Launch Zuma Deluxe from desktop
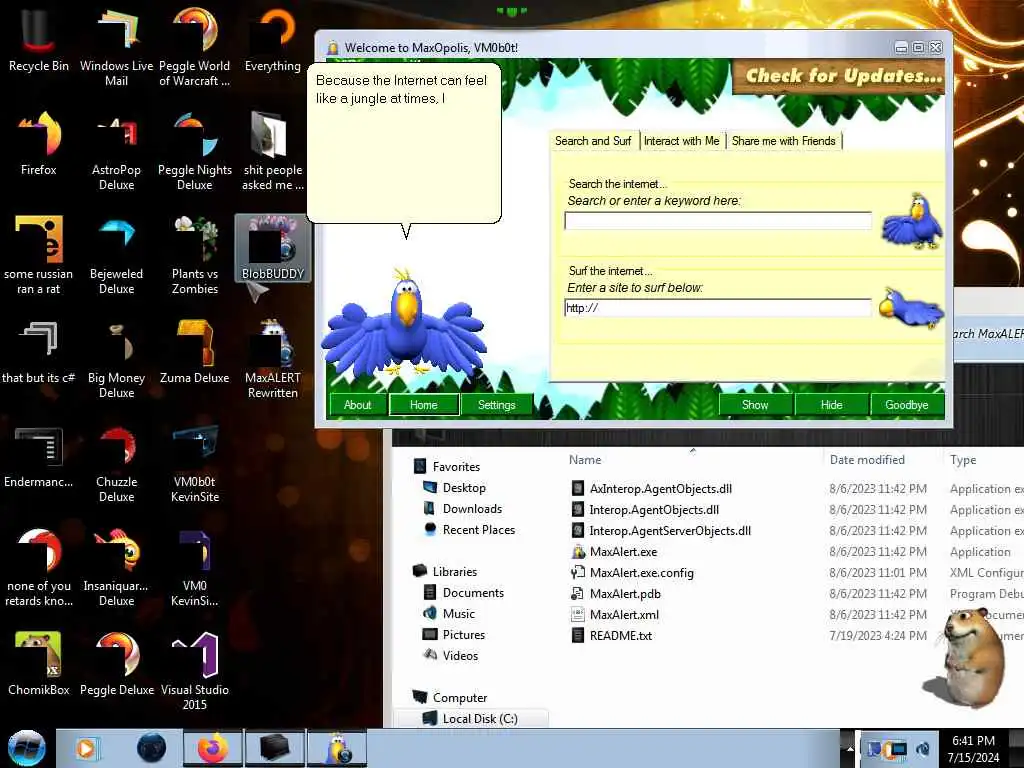Screen dimensions: 1024x768 [x=195, y=351]
